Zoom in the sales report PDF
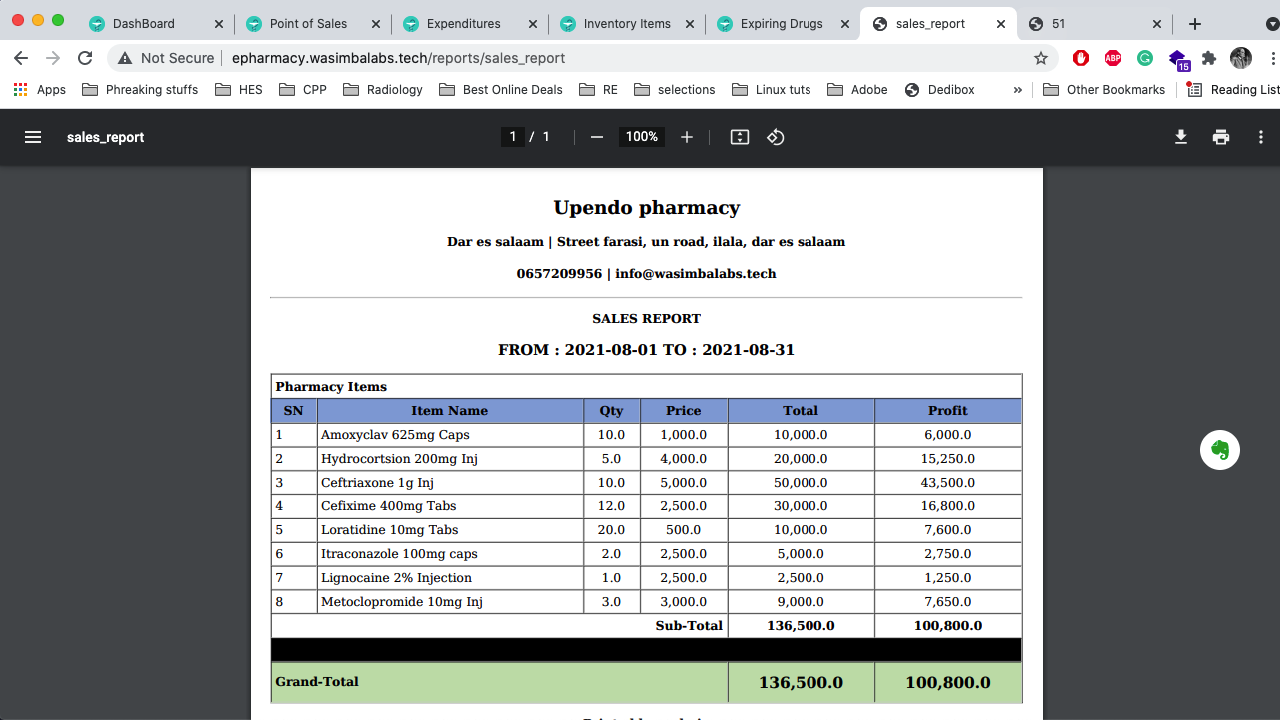Viewport: 1280px width, 720px height. [x=687, y=137]
